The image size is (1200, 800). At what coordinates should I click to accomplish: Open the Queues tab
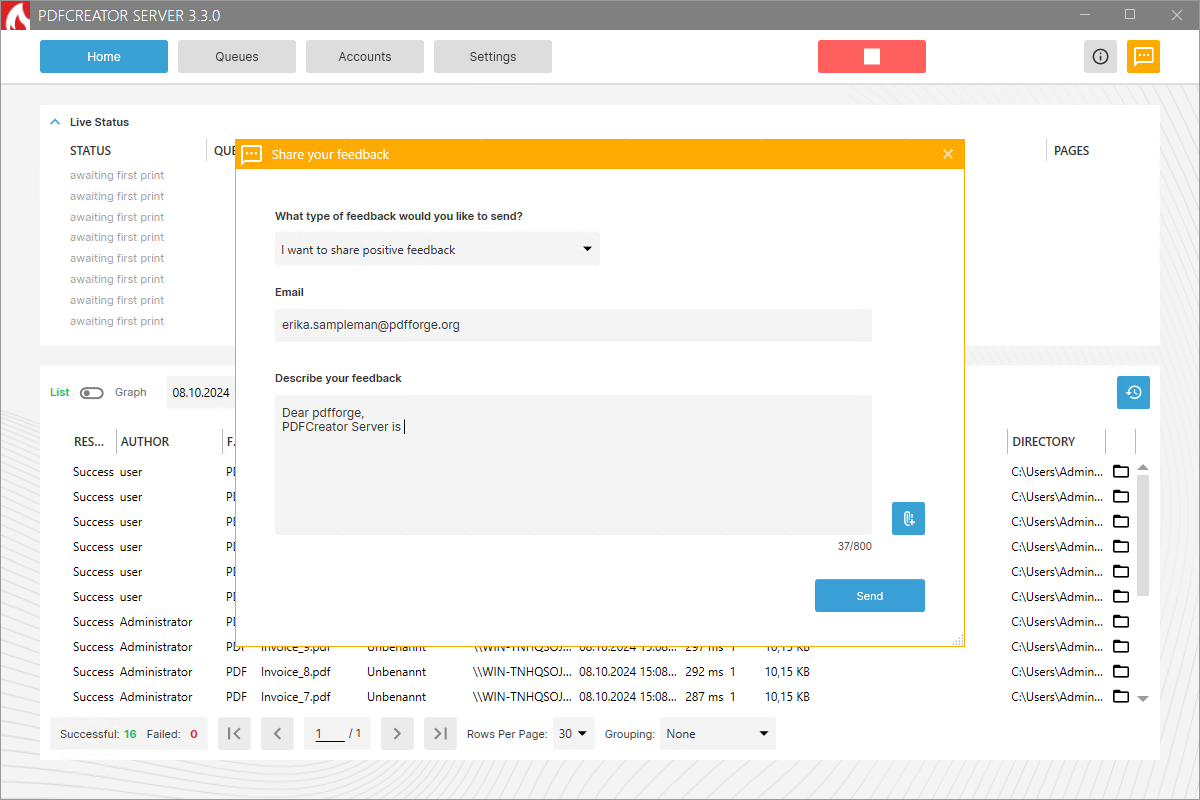coord(237,57)
